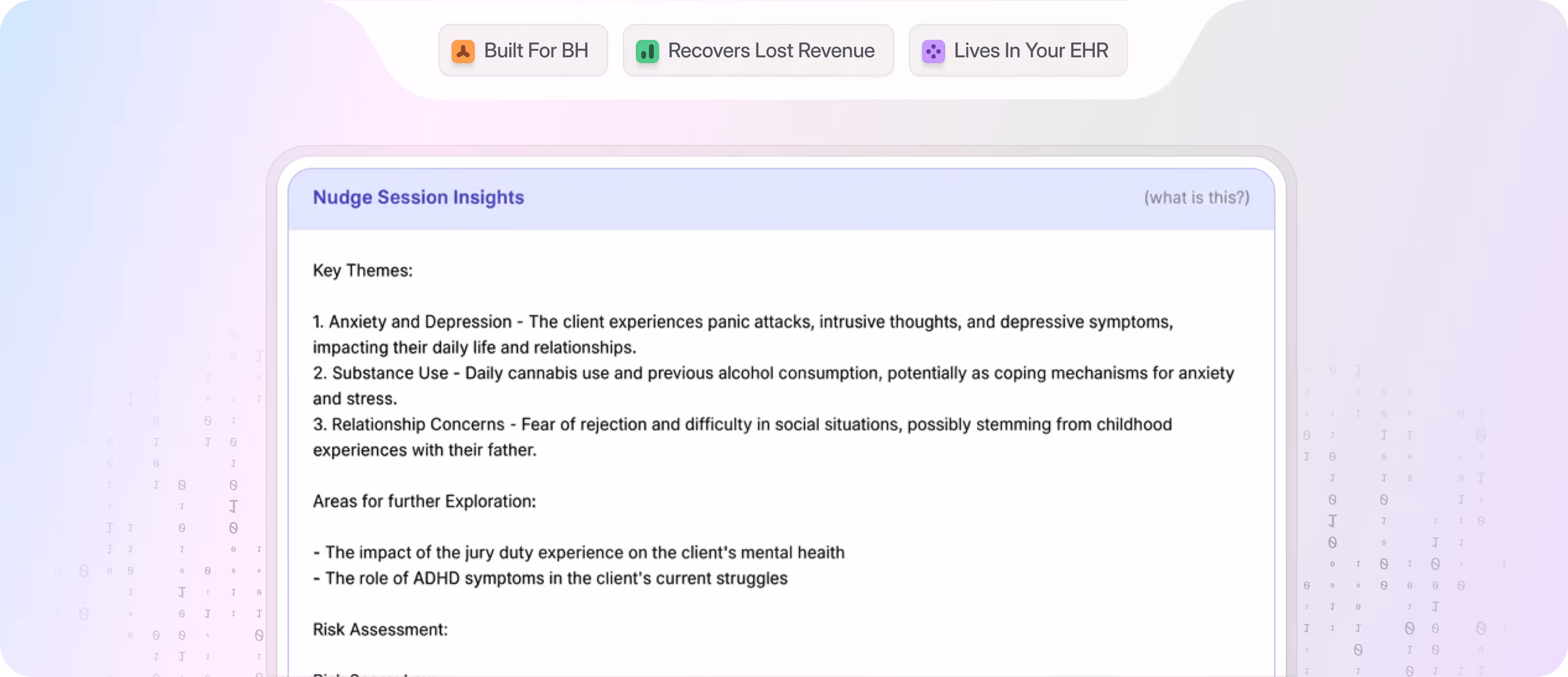The image size is (1568, 677).
Task: Select the Recovers Lost Revenue tab
Action: [758, 50]
